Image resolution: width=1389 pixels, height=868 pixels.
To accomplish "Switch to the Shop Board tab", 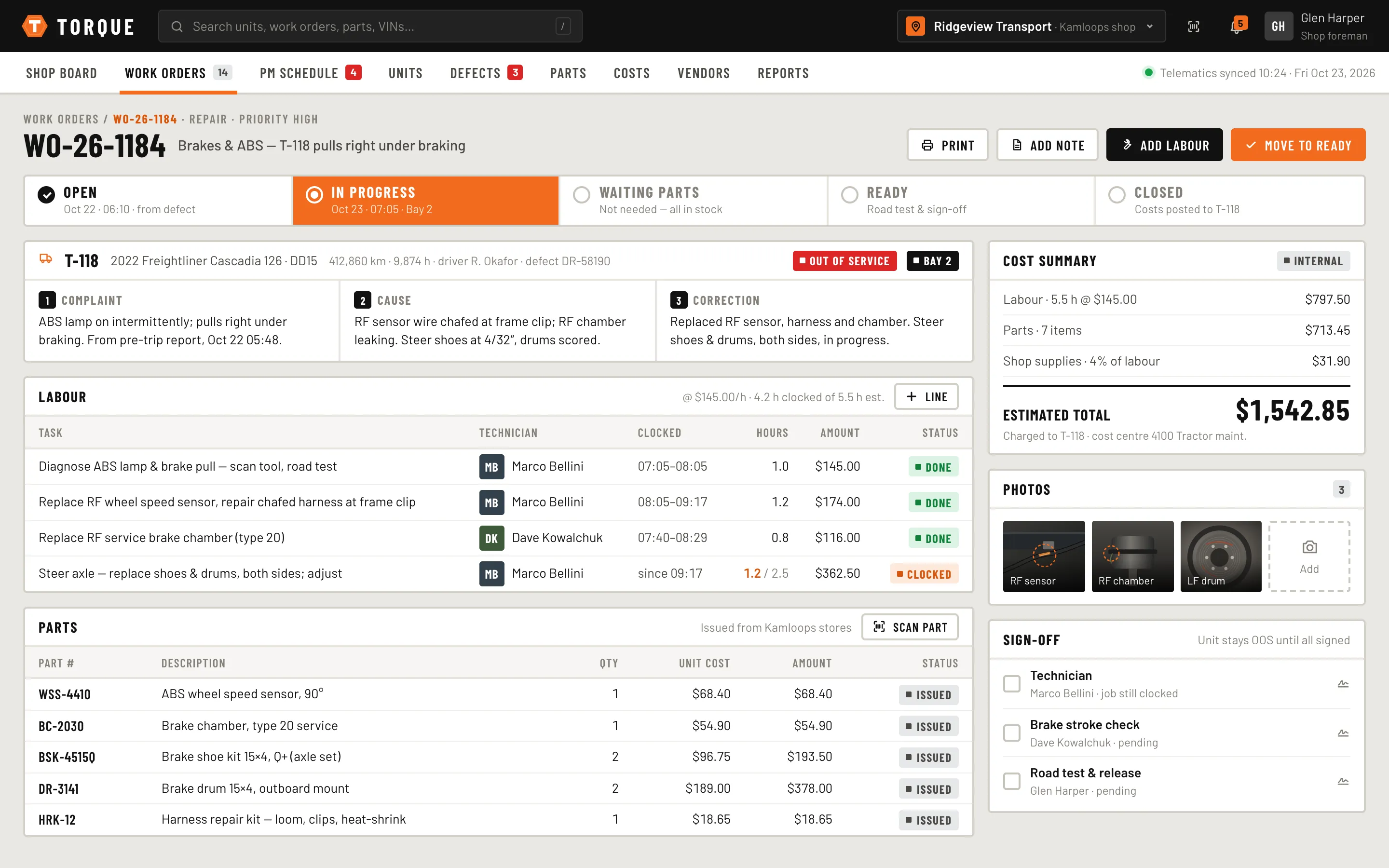I will pyautogui.click(x=61, y=73).
